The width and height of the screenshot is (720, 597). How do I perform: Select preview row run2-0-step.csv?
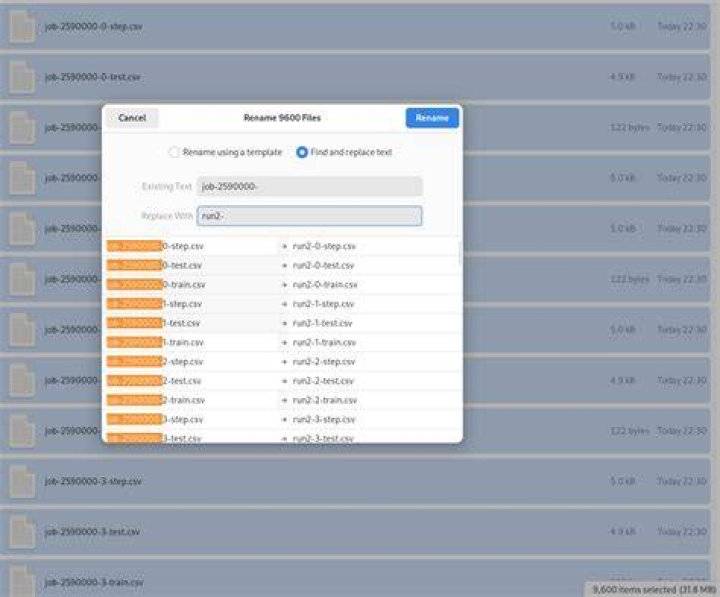click(282, 246)
